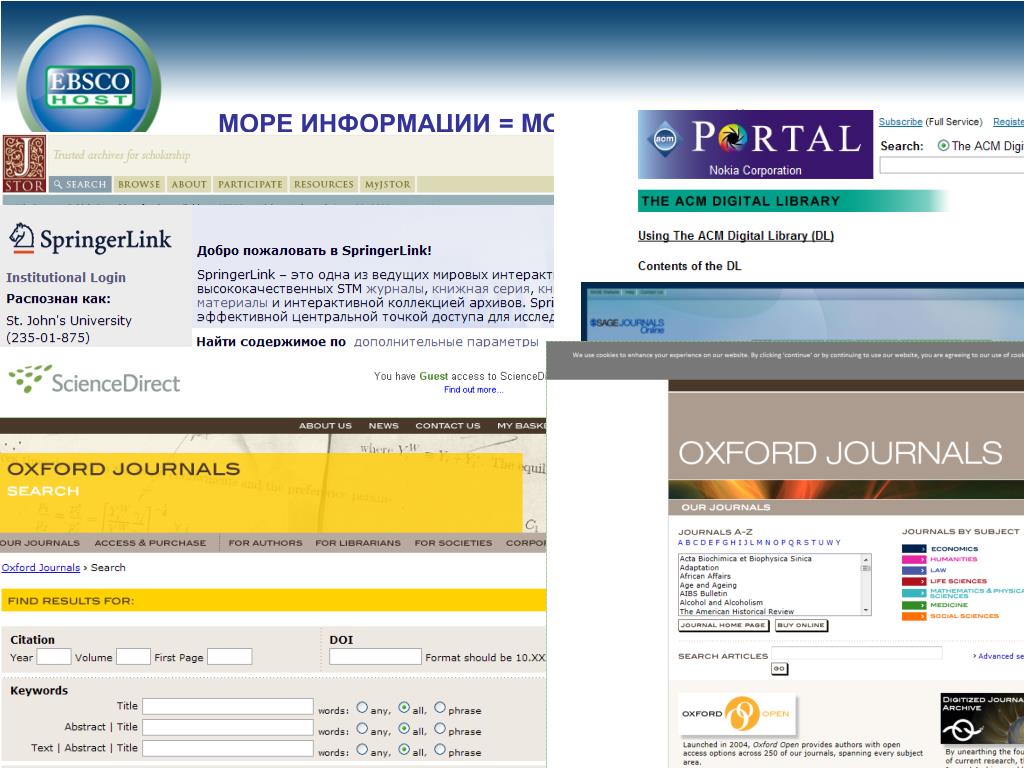The image size is (1024, 768).
Task: Click the ACM diamond logo in Portal banner
Action: pos(664,139)
